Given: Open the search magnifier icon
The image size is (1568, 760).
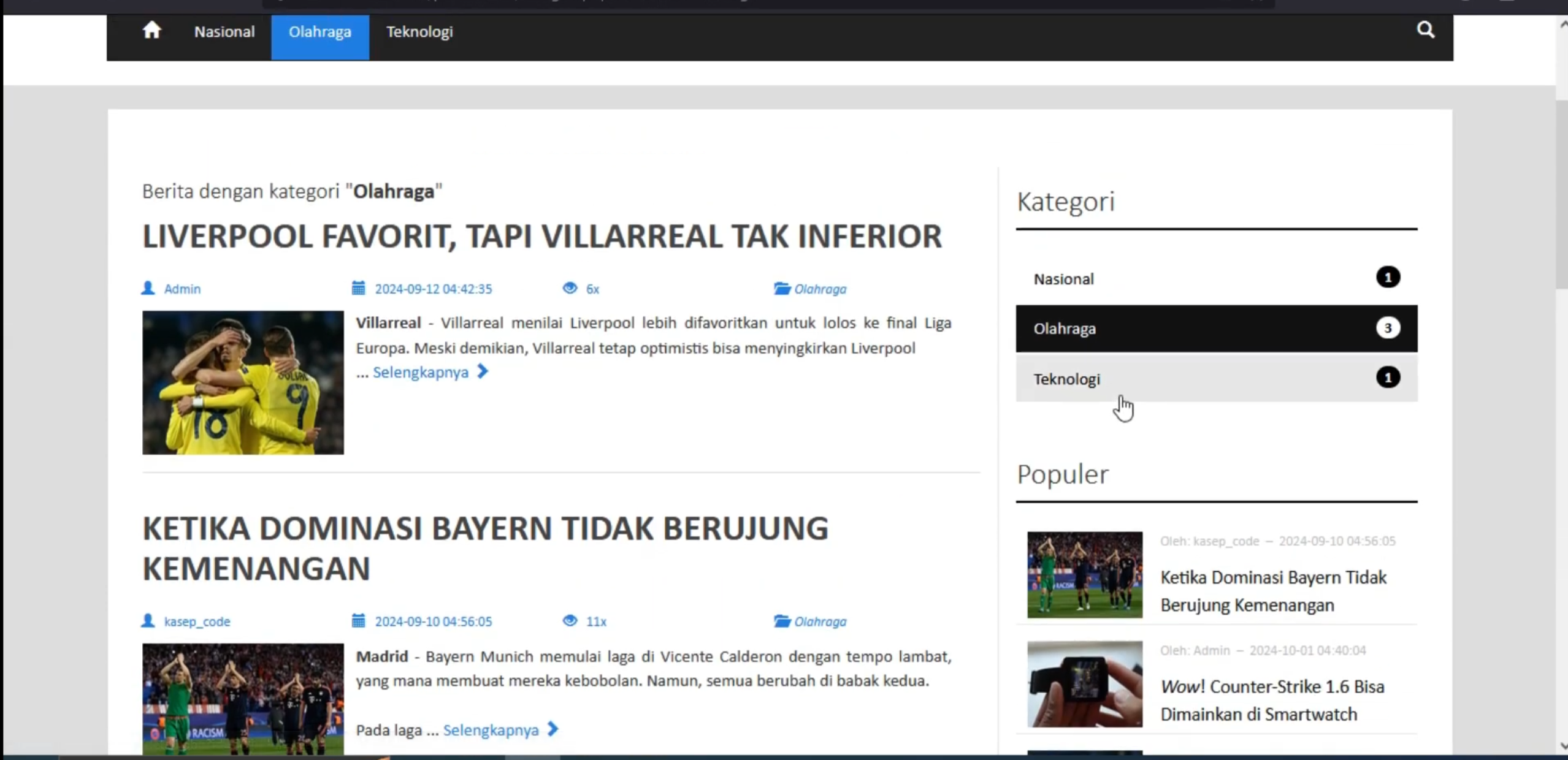Looking at the screenshot, I should click(x=1426, y=29).
